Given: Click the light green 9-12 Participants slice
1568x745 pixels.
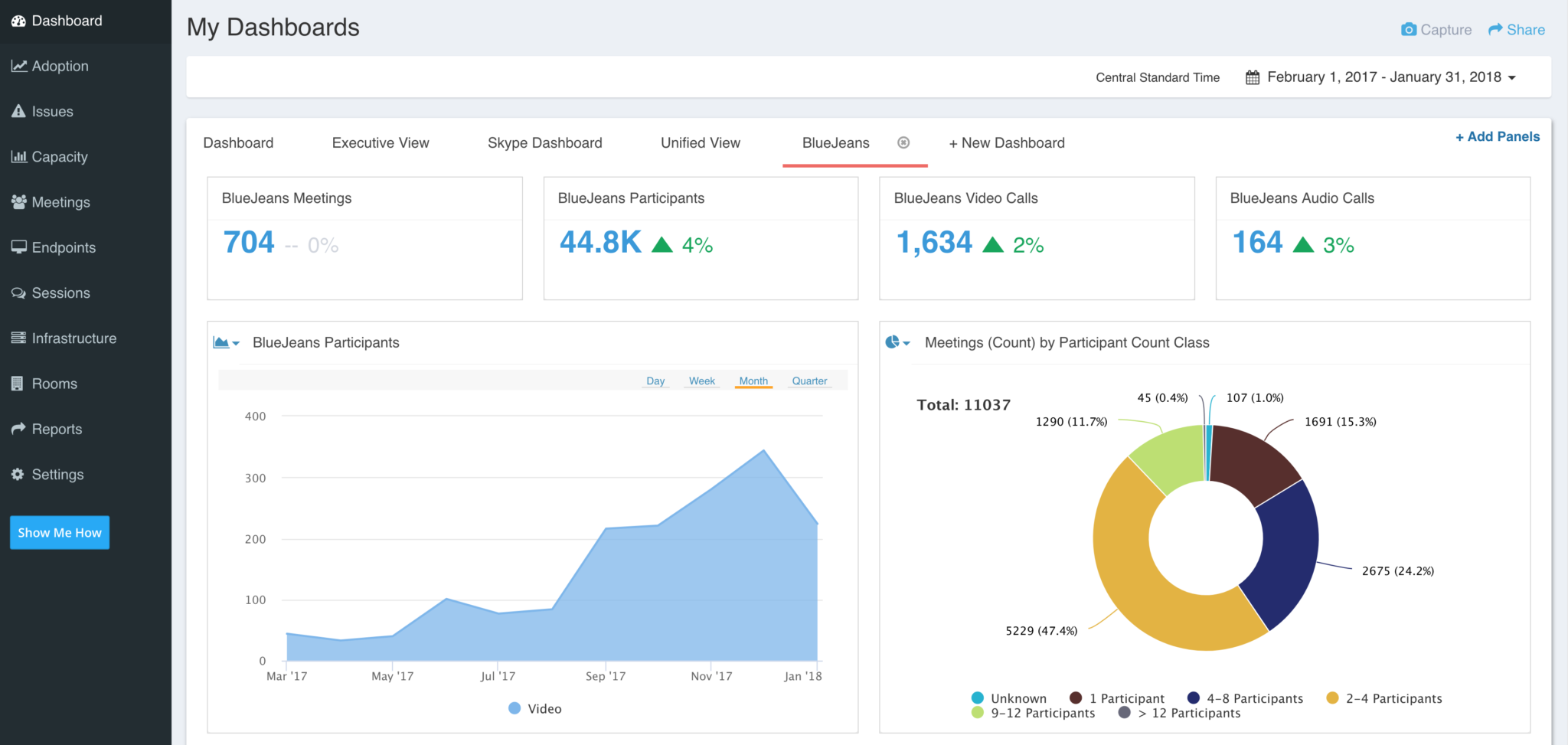Looking at the screenshot, I should [x=1173, y=458].
